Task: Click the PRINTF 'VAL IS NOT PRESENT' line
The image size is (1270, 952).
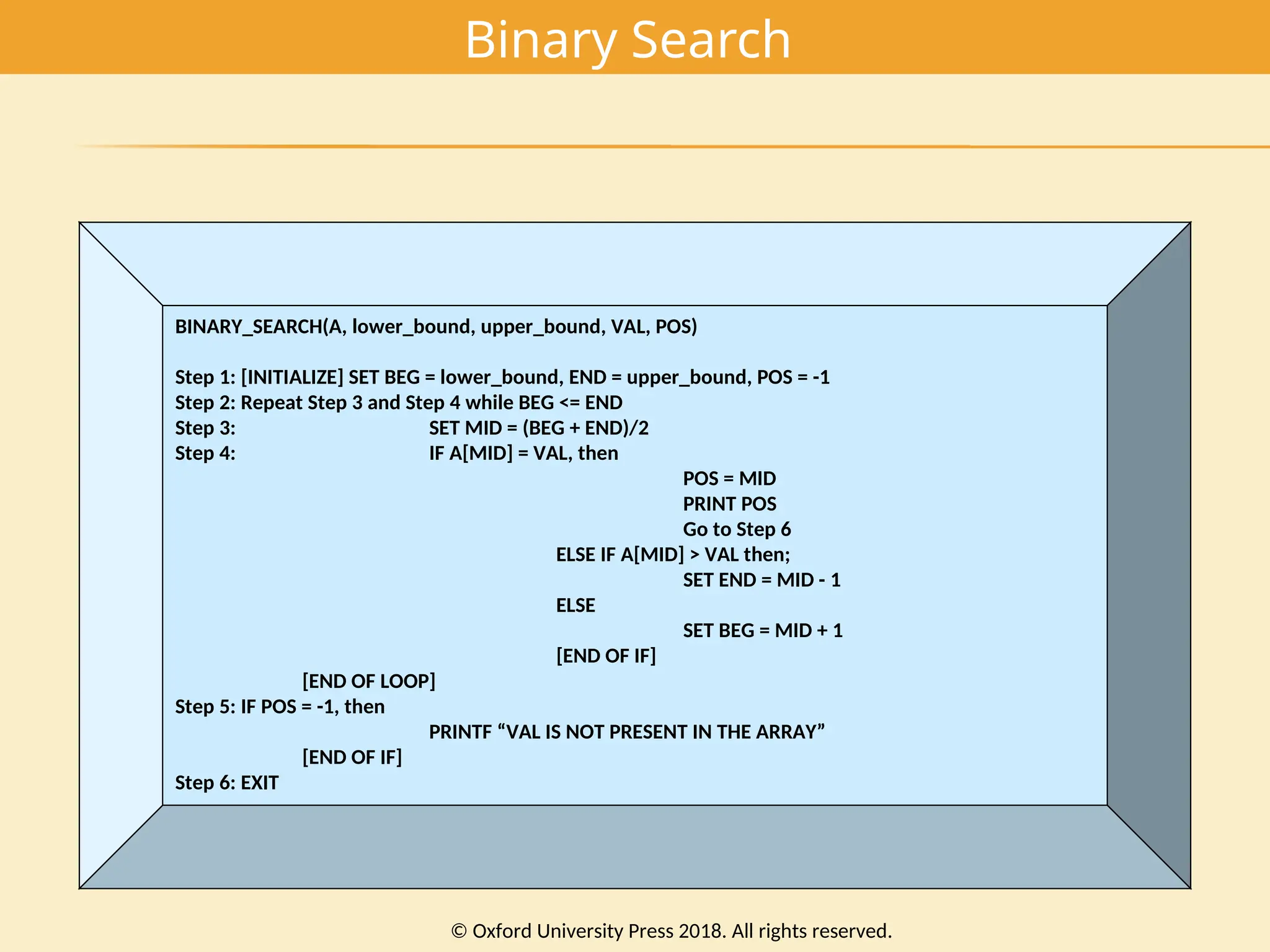Action: [x=627, y=733]
